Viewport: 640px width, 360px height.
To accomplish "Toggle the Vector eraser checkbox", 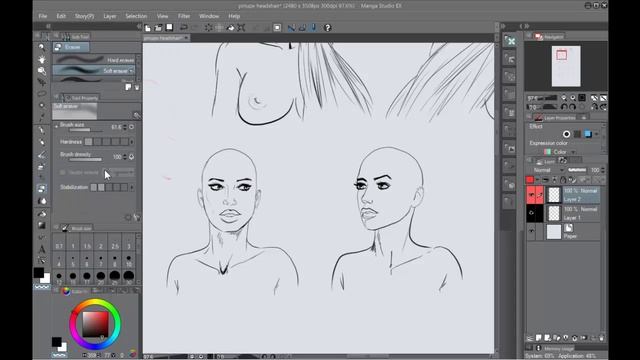I will [x=62, y=173].
